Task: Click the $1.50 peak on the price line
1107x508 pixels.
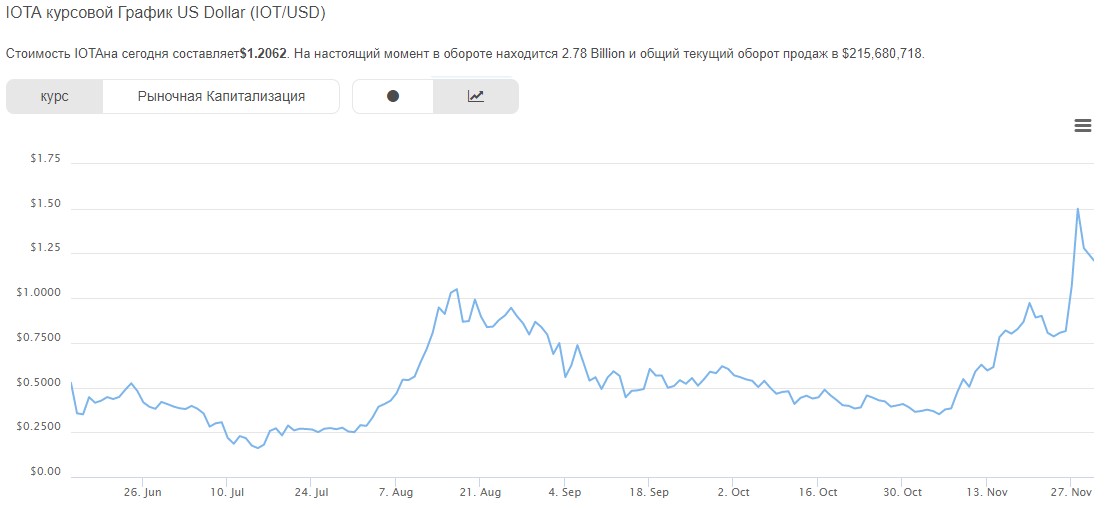Action: (1077, 209)
